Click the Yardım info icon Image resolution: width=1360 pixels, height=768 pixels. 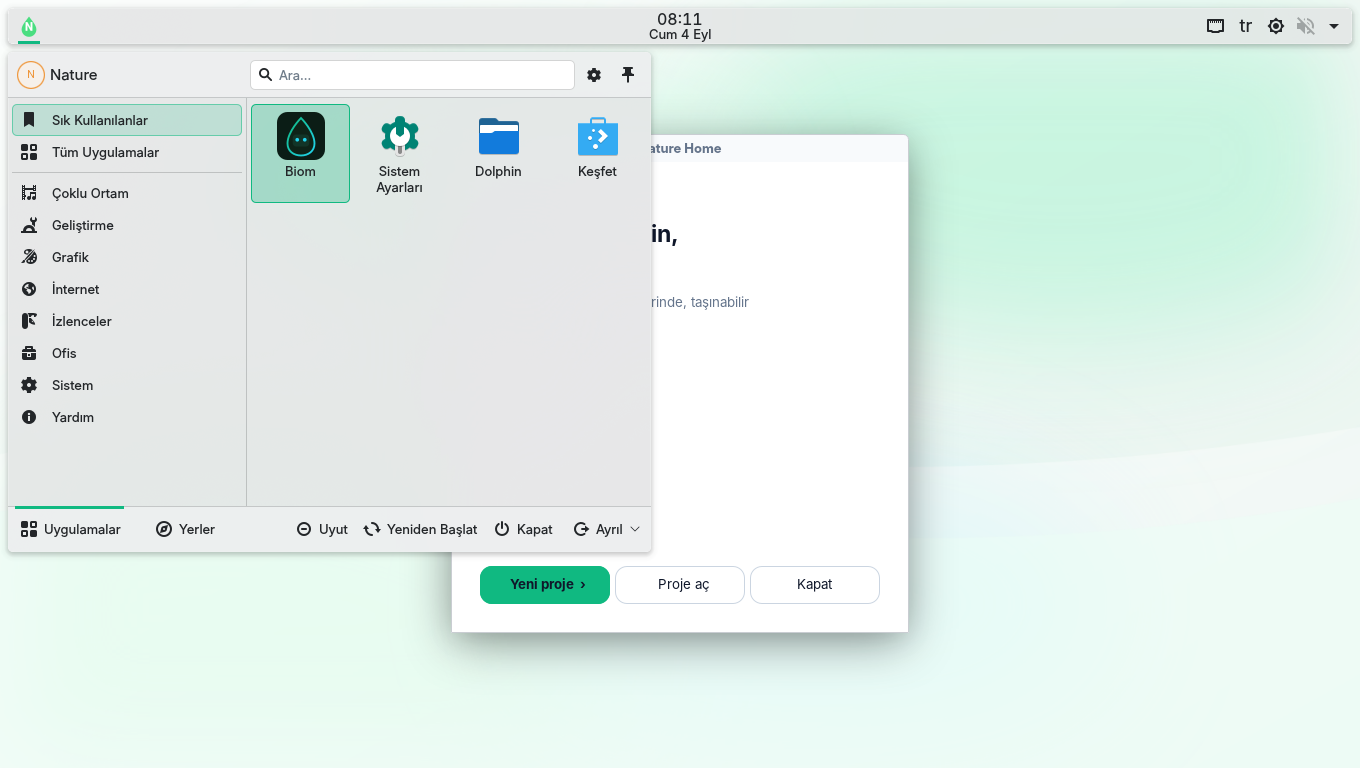[29, 417]
